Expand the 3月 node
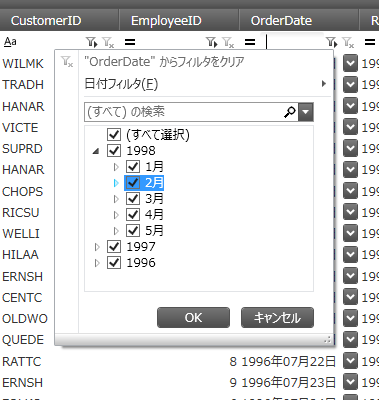379x400 pixels. coord(116,199)
